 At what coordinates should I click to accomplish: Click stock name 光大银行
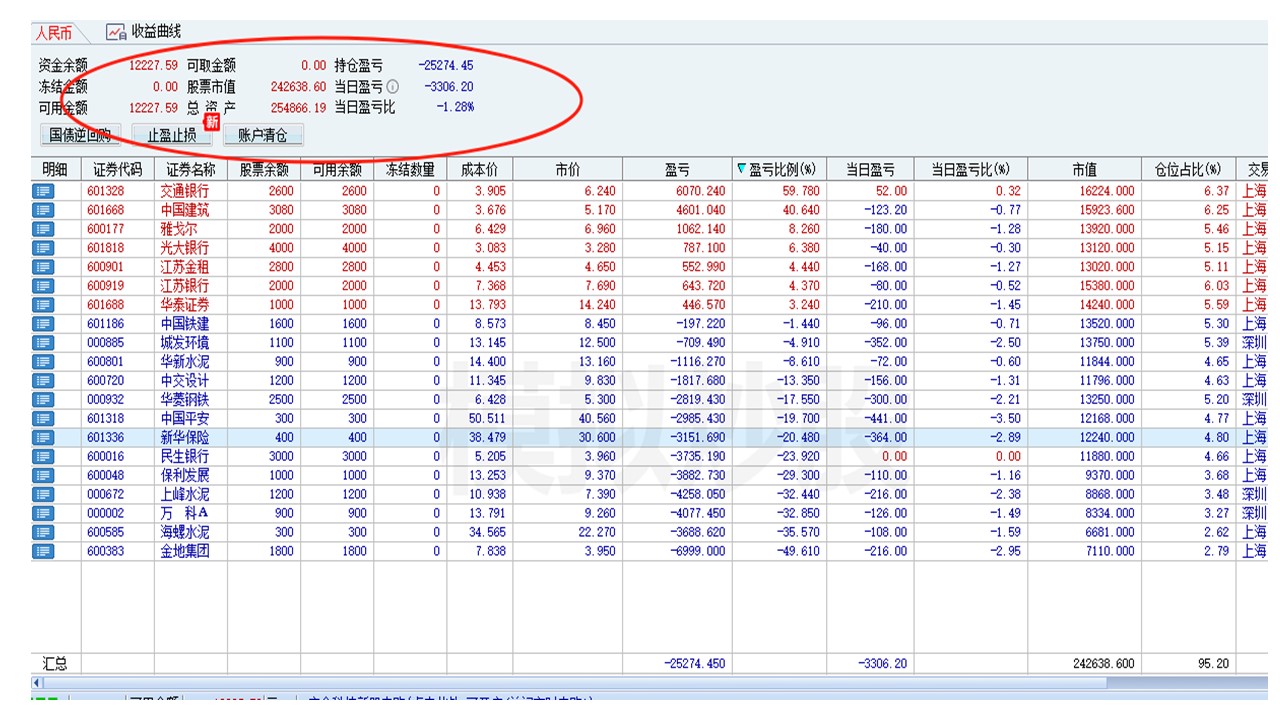[x=185, y=248]
